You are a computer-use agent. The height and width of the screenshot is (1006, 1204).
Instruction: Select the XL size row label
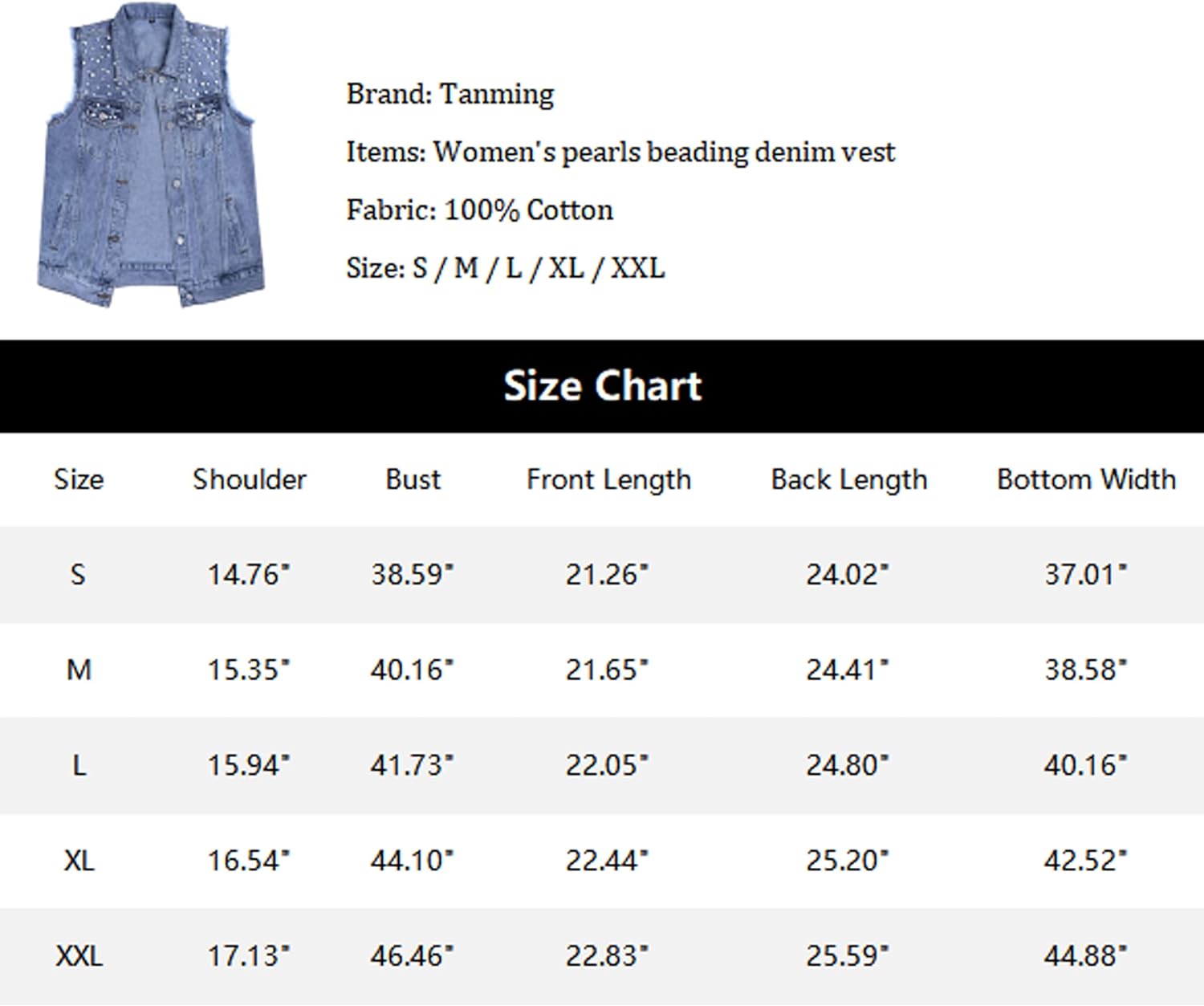(x=79, y=861)
